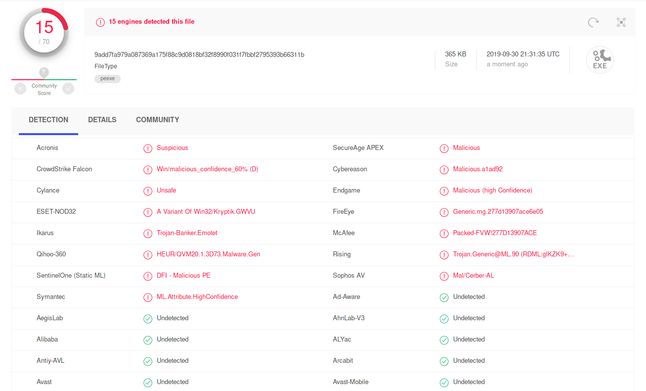
Task: Click Mal/Cerber-AL detection text
Action: click(x=473, y=275)
